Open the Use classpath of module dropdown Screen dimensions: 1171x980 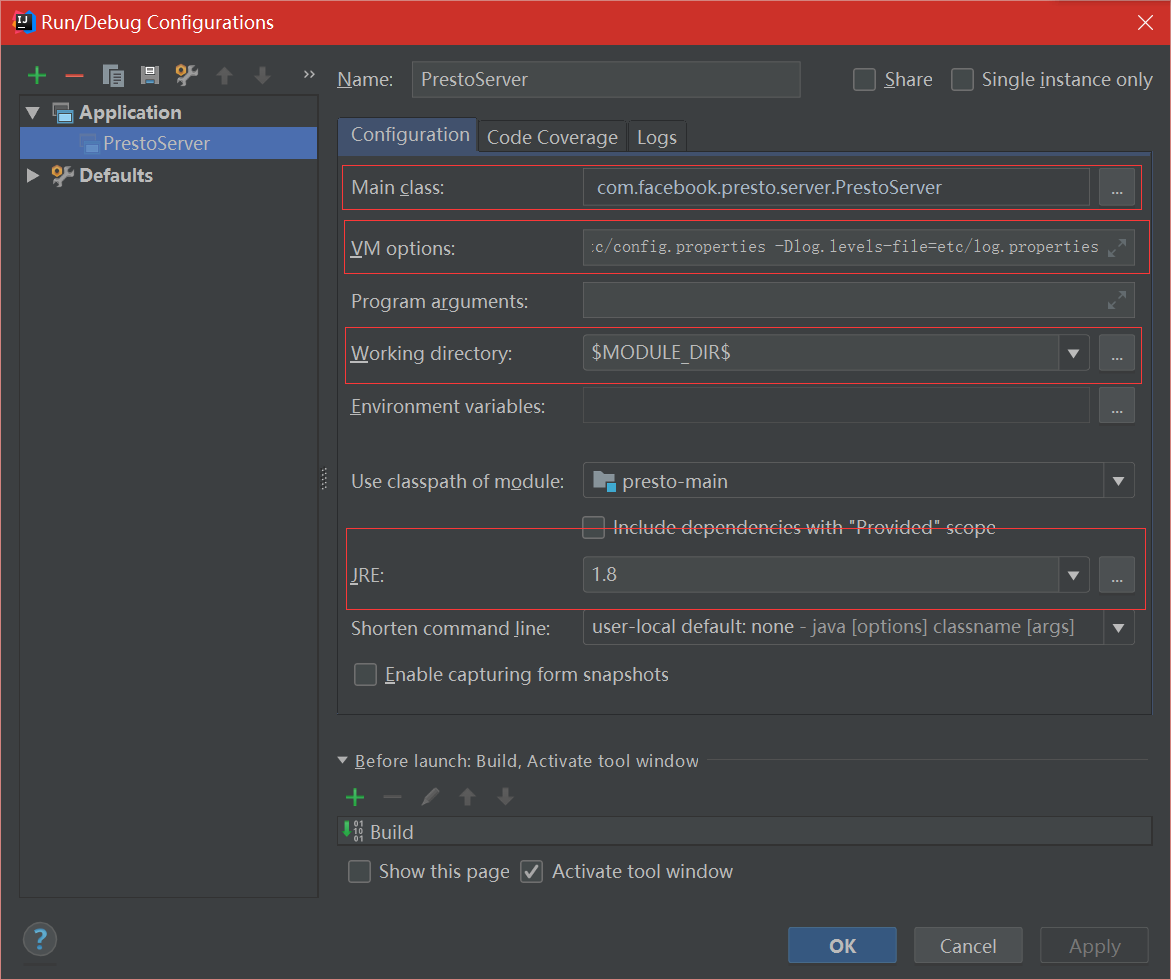click(1118, 480)
